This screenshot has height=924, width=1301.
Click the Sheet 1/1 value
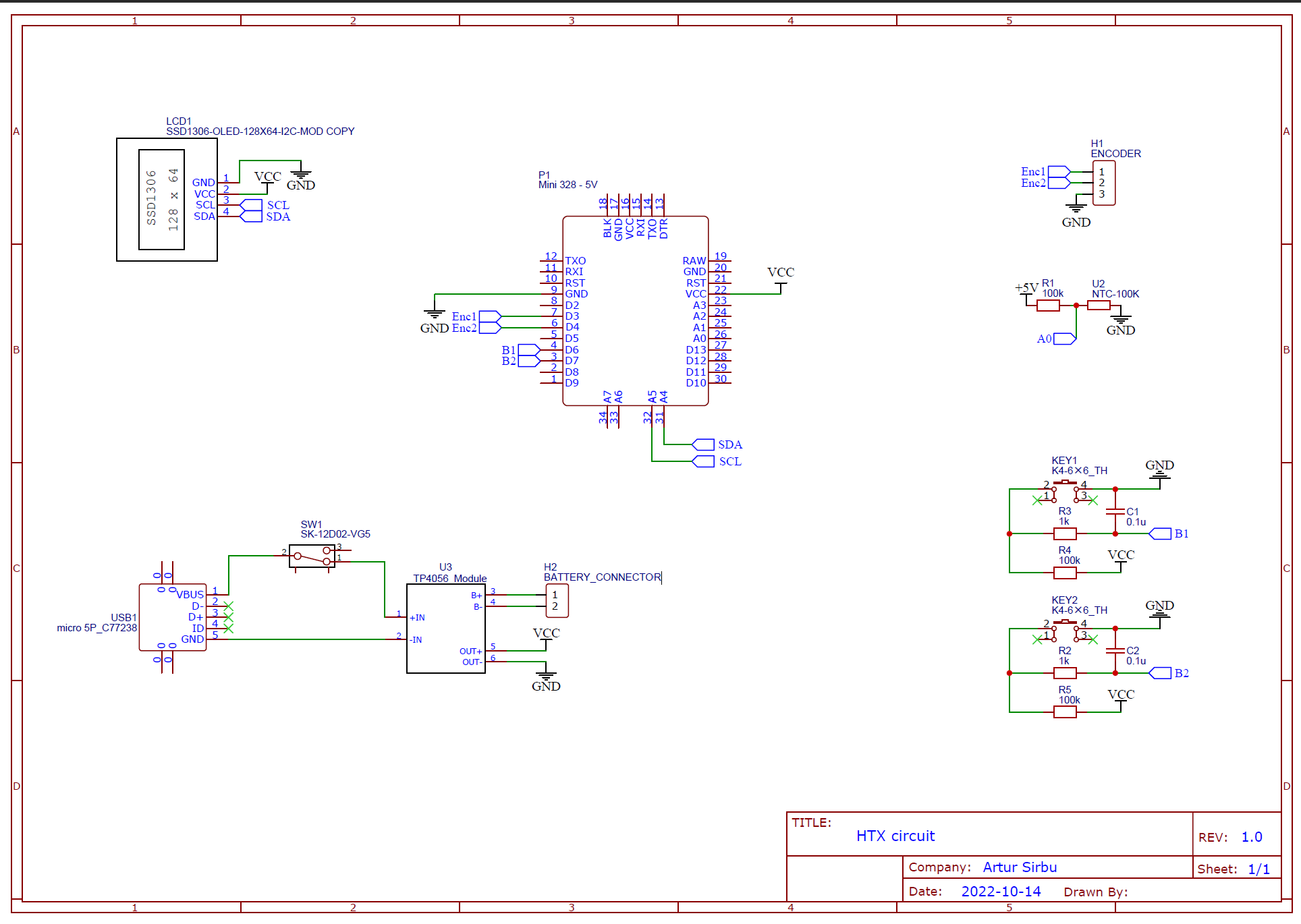tap(1259, 869)
